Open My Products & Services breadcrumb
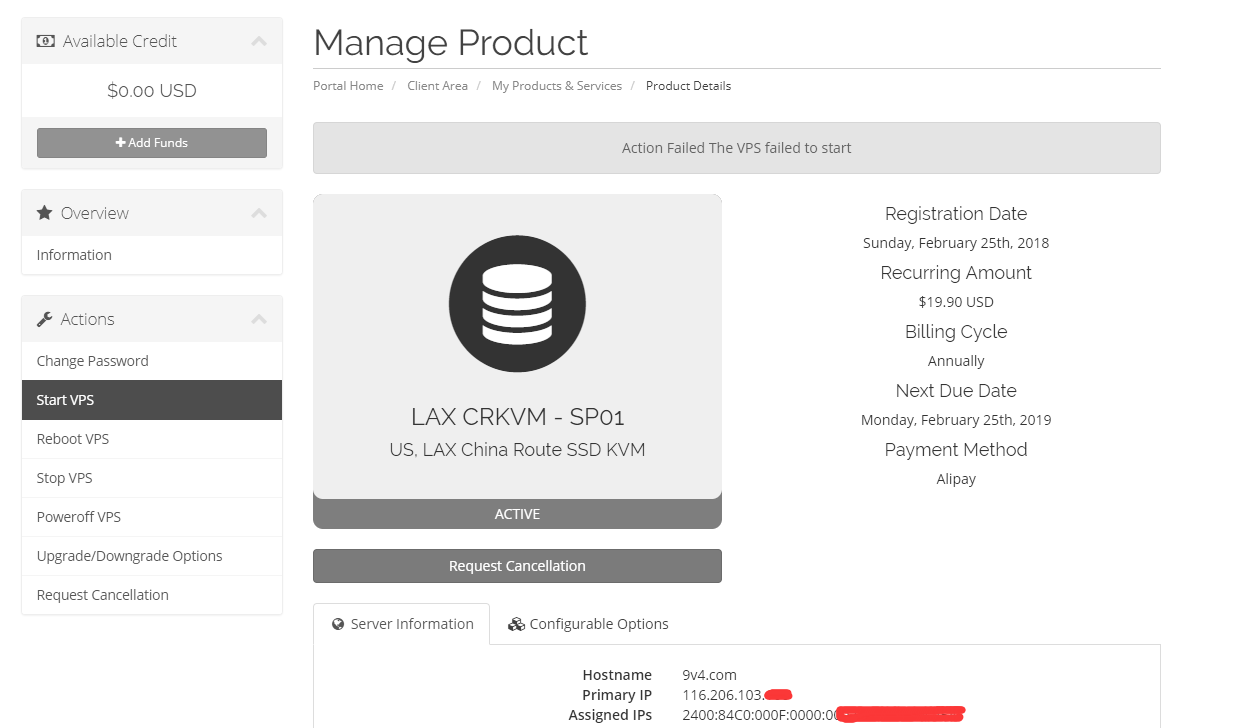Image resolution: width=1258 pixels, height=728 pixels. (x=556, y=86)
